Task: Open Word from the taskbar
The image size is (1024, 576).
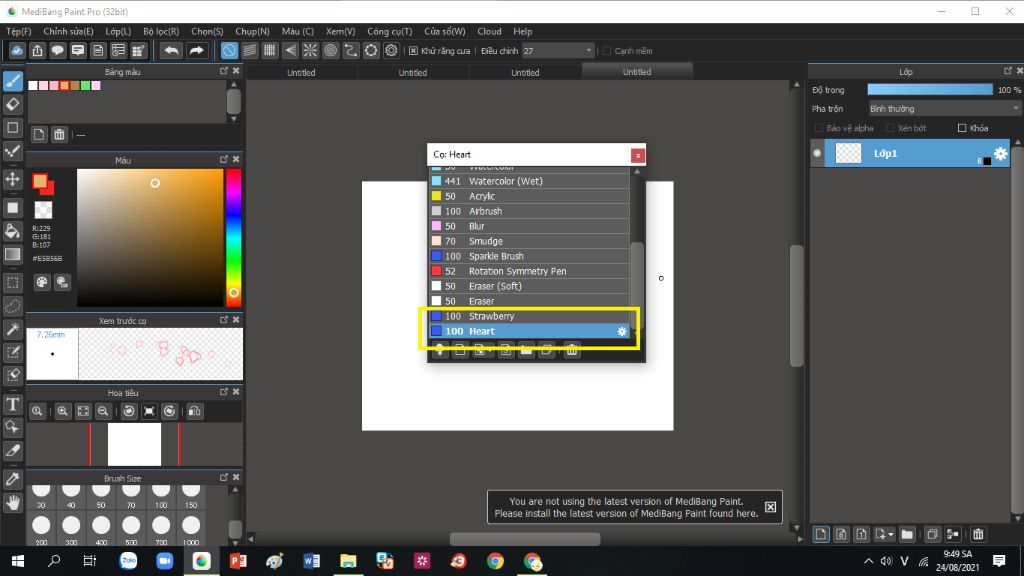Action: pyautogui.click(x=312, y=561)
